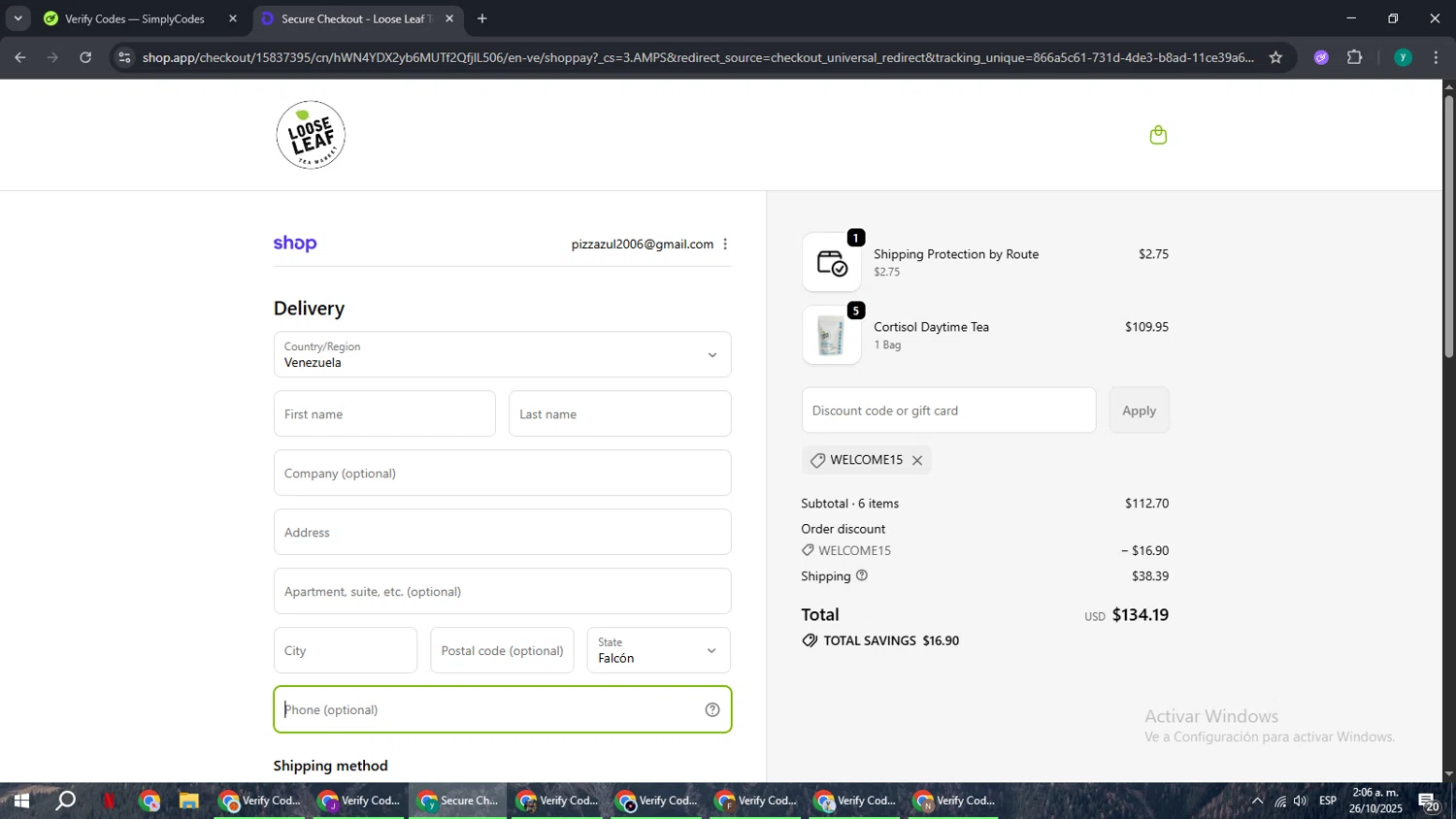Click the browser address bar URL
Screen dimensions: 1456x819
tap(697, 57)
